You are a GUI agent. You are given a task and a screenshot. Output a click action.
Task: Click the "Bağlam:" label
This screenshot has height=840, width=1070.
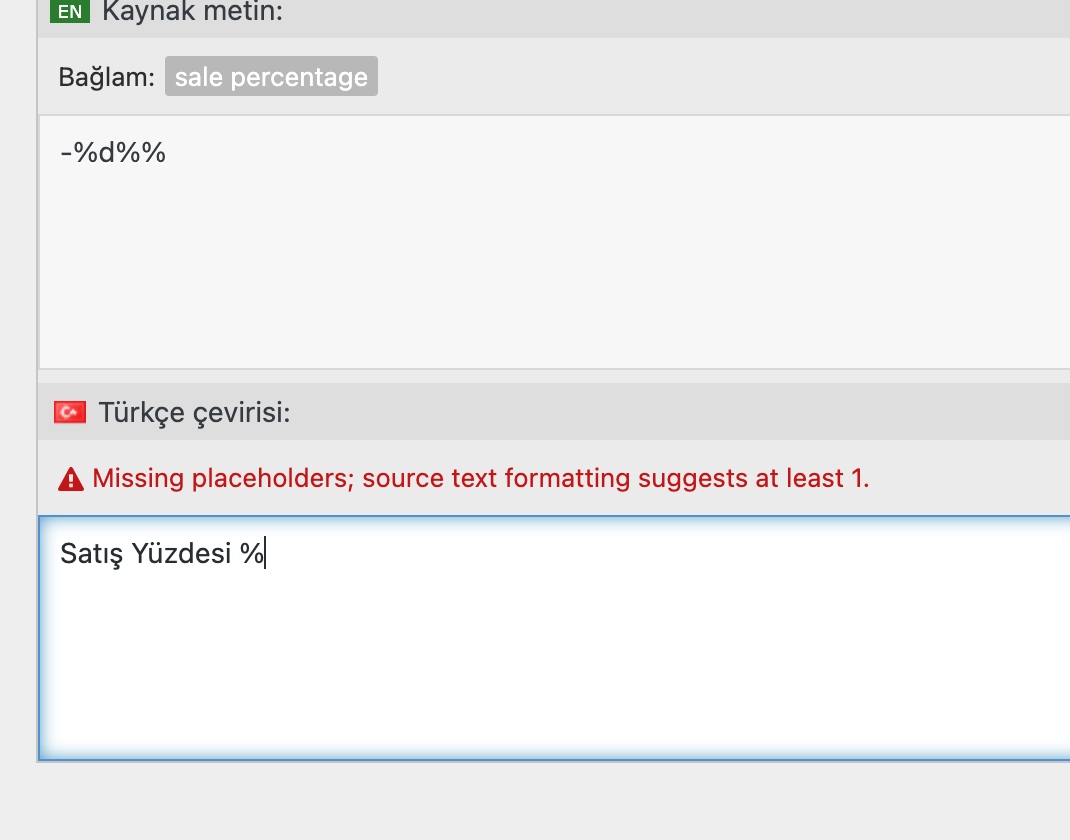[x=106, y=77]
